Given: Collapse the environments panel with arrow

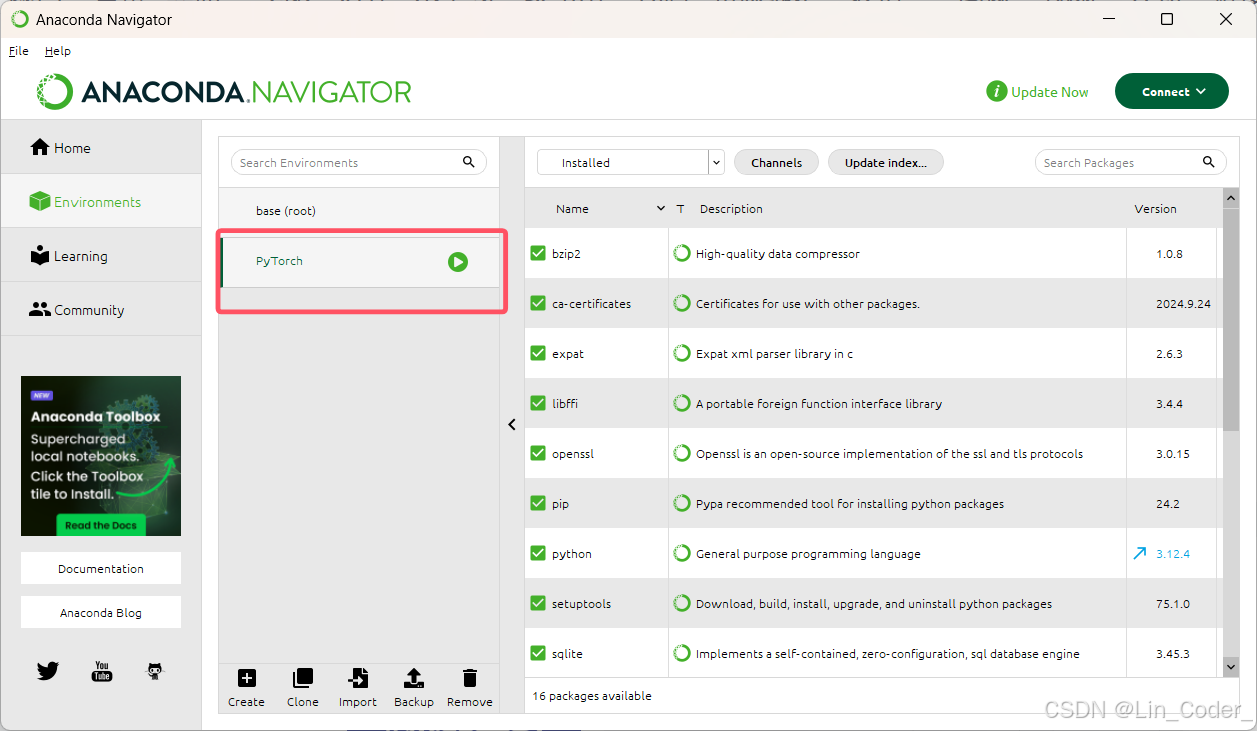Looking at the screenshot, I should [x=512, y=424].
